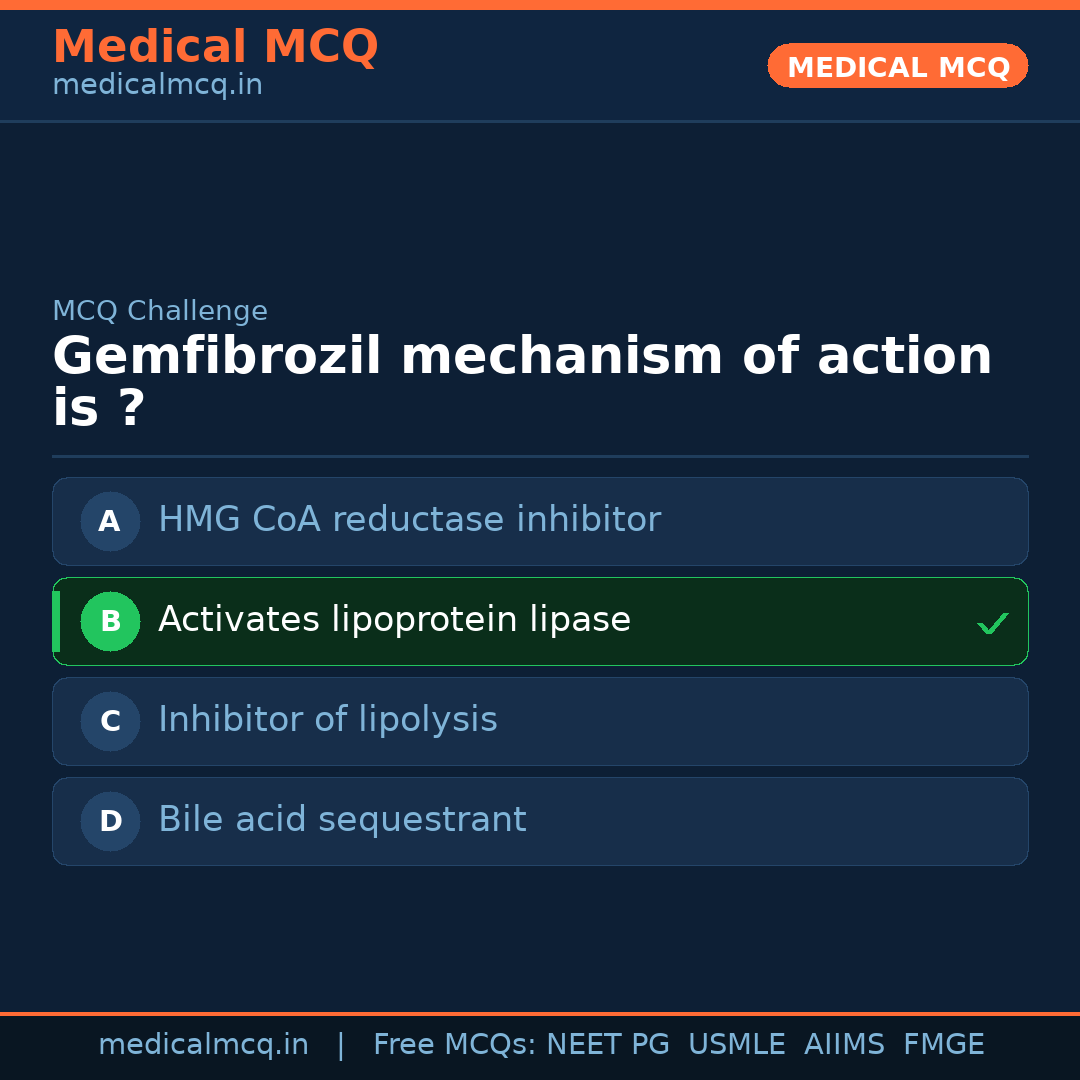Click the letter A circle badge
1080x1080 pixels.
tap(110, 521)
